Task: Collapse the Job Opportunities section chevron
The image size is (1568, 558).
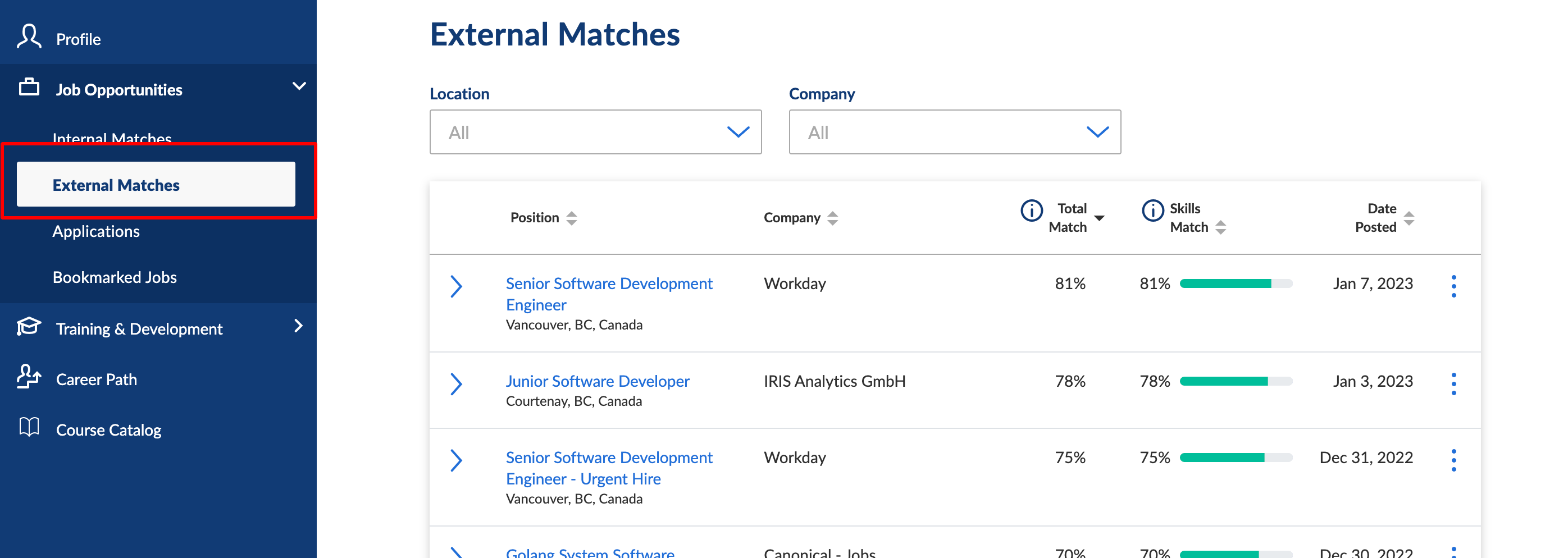Action: (299, 86)
